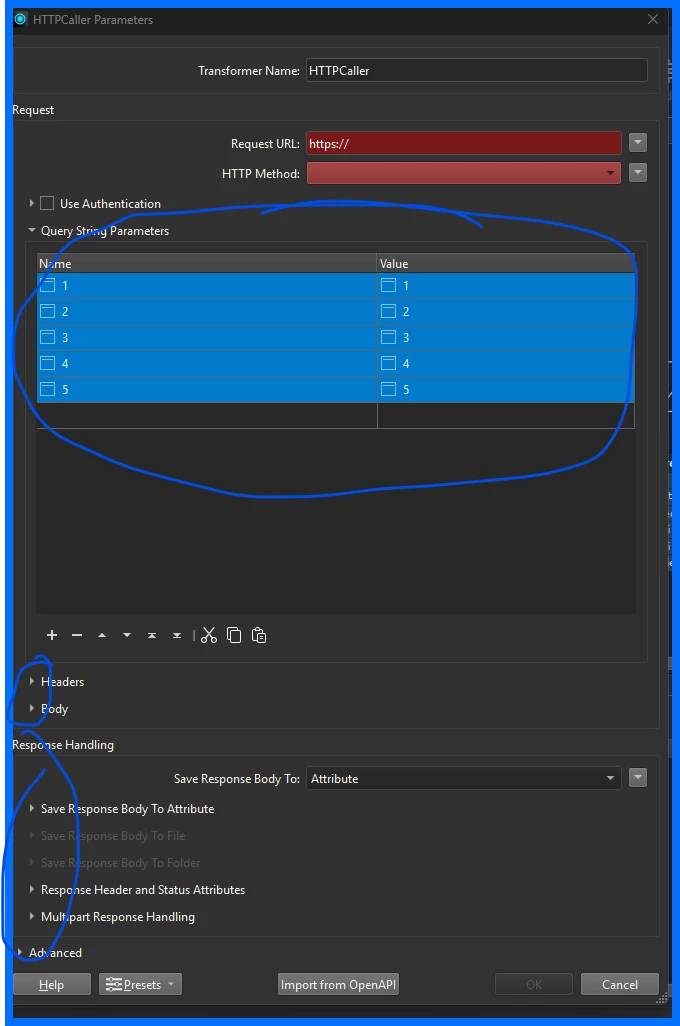Click the Value icon in row 1
680x1026 pixels.
[388, 285]
